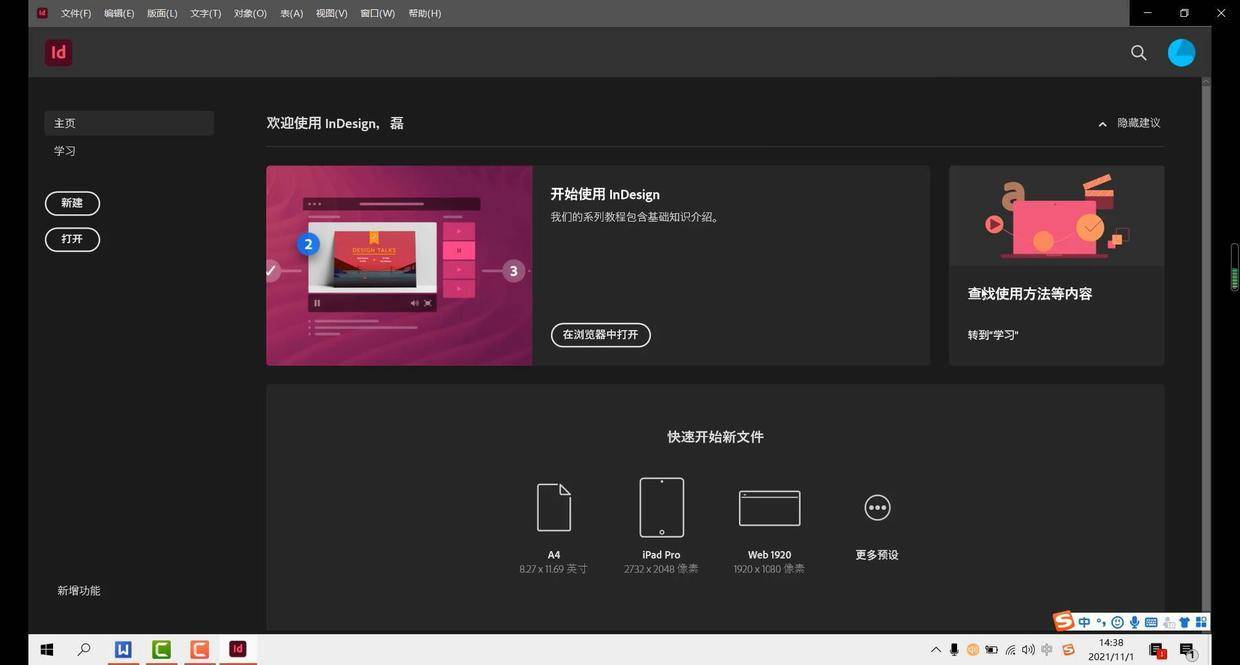Collapse suggestions with 隐藏建议 chevron

click(x=1102, y=124)
